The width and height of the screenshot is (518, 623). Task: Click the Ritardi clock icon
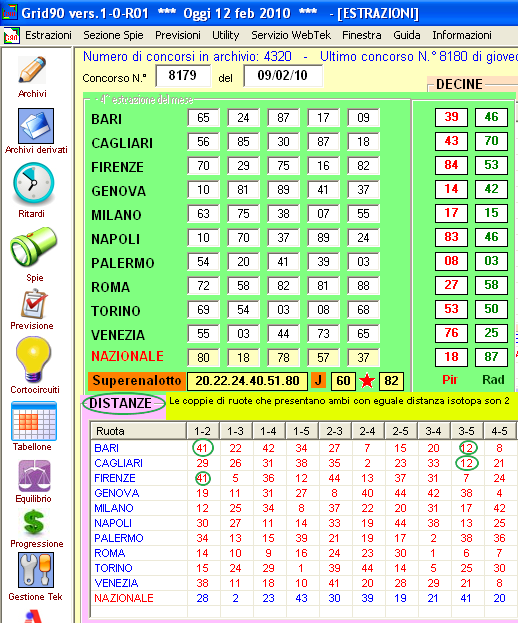click(34, 184)
